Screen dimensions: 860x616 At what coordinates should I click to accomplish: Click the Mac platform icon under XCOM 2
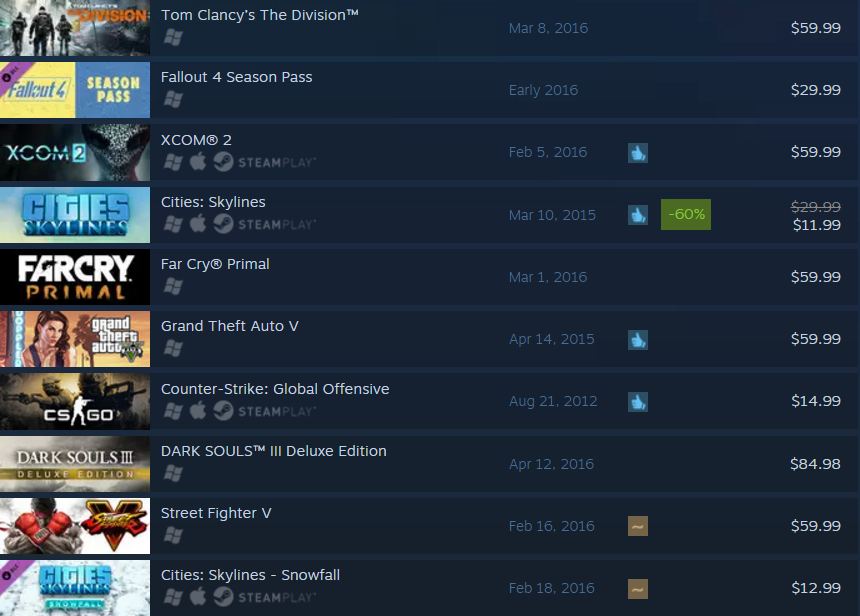198,161
